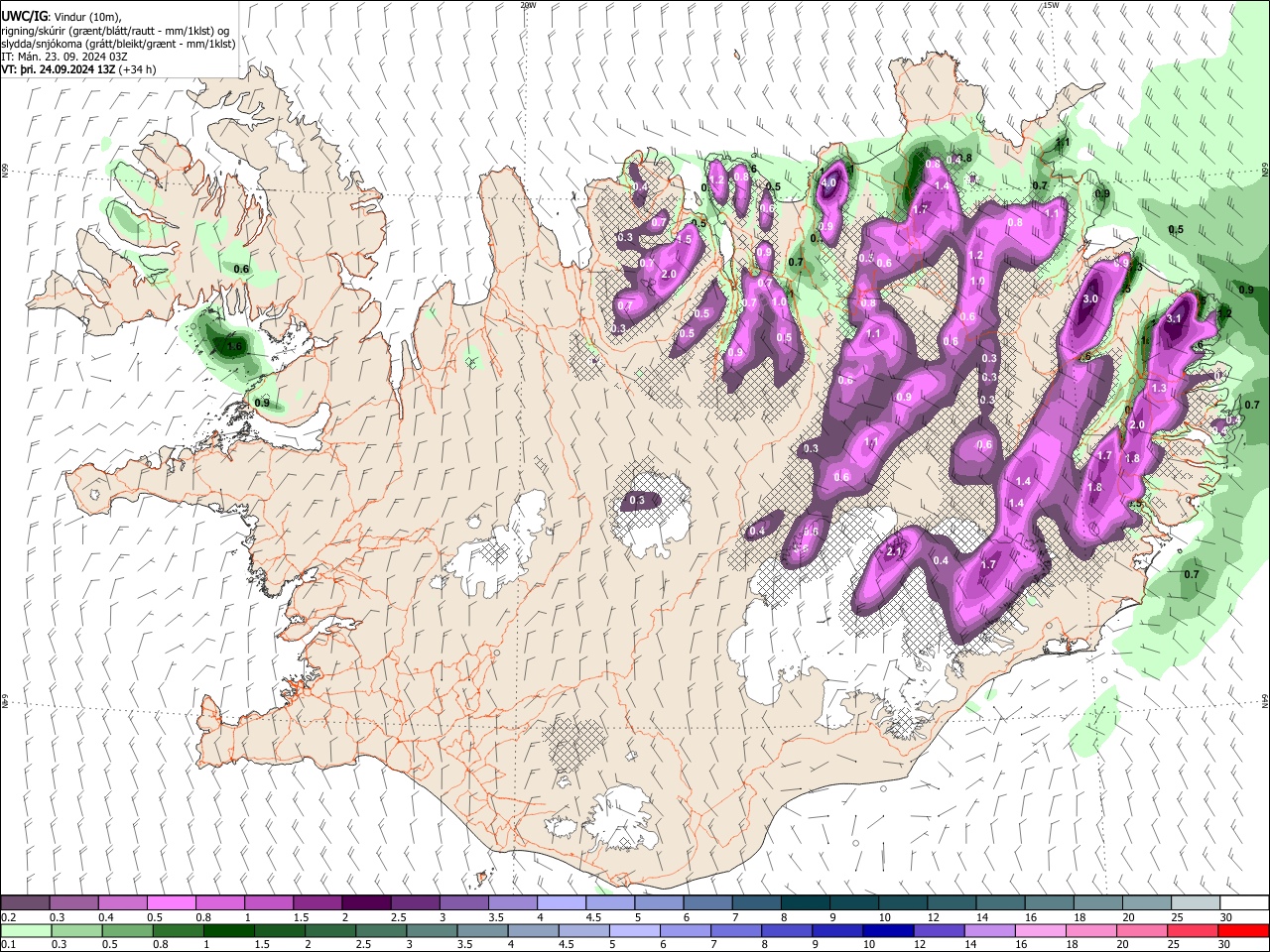The height and width of the screenshot is (952, 1270).
Task: Select the '30' label in the lower legend row
Action: coord(1225,944)
